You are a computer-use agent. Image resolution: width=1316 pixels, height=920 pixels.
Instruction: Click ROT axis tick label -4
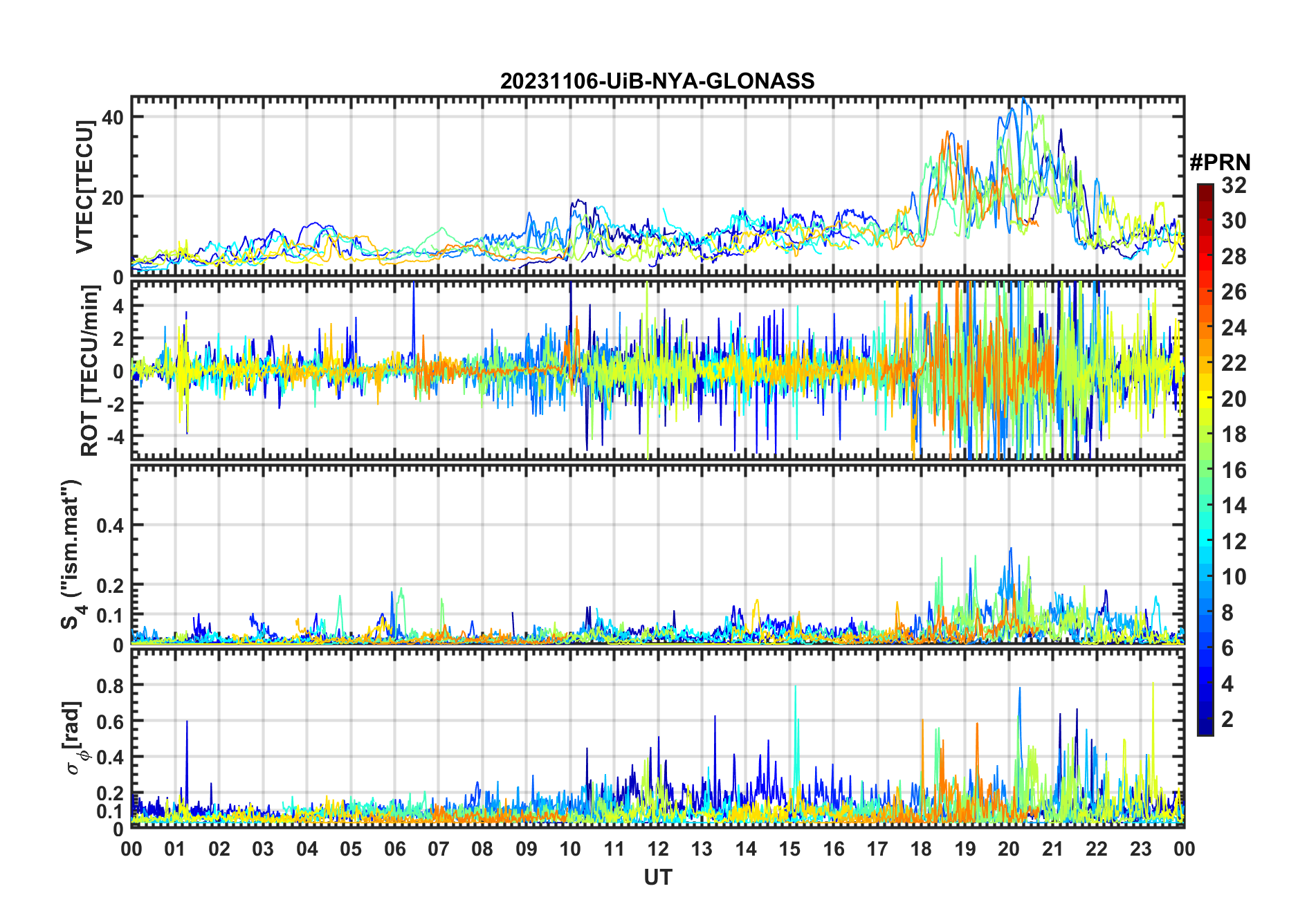click(115, 436)
